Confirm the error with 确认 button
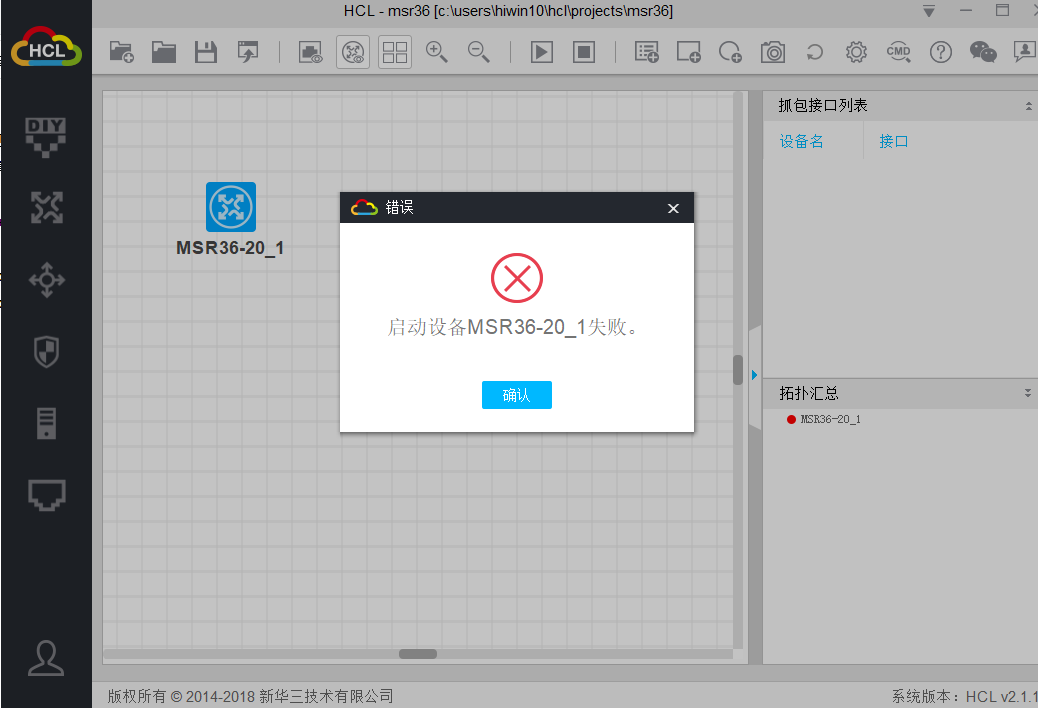 [x=516, y=395]
